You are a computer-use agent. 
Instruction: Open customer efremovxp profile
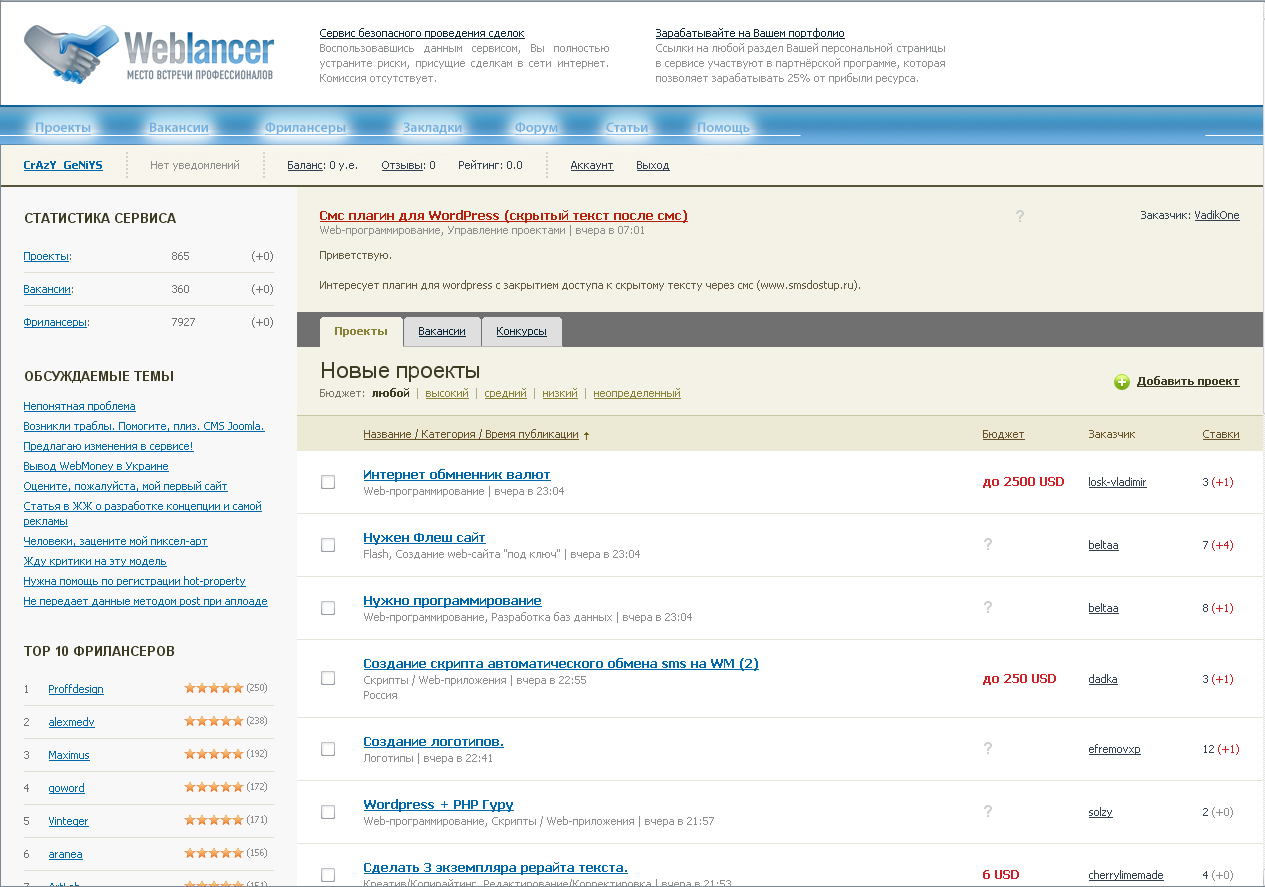tap(1114, 749)
